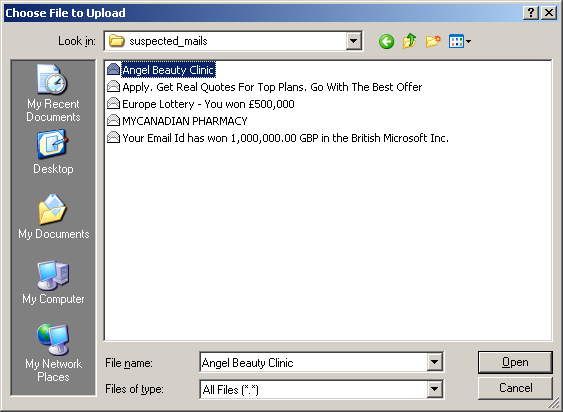Select the Europe Lottery mail file
The height and width of the screenshot is (412, 563).
(201, 104)
